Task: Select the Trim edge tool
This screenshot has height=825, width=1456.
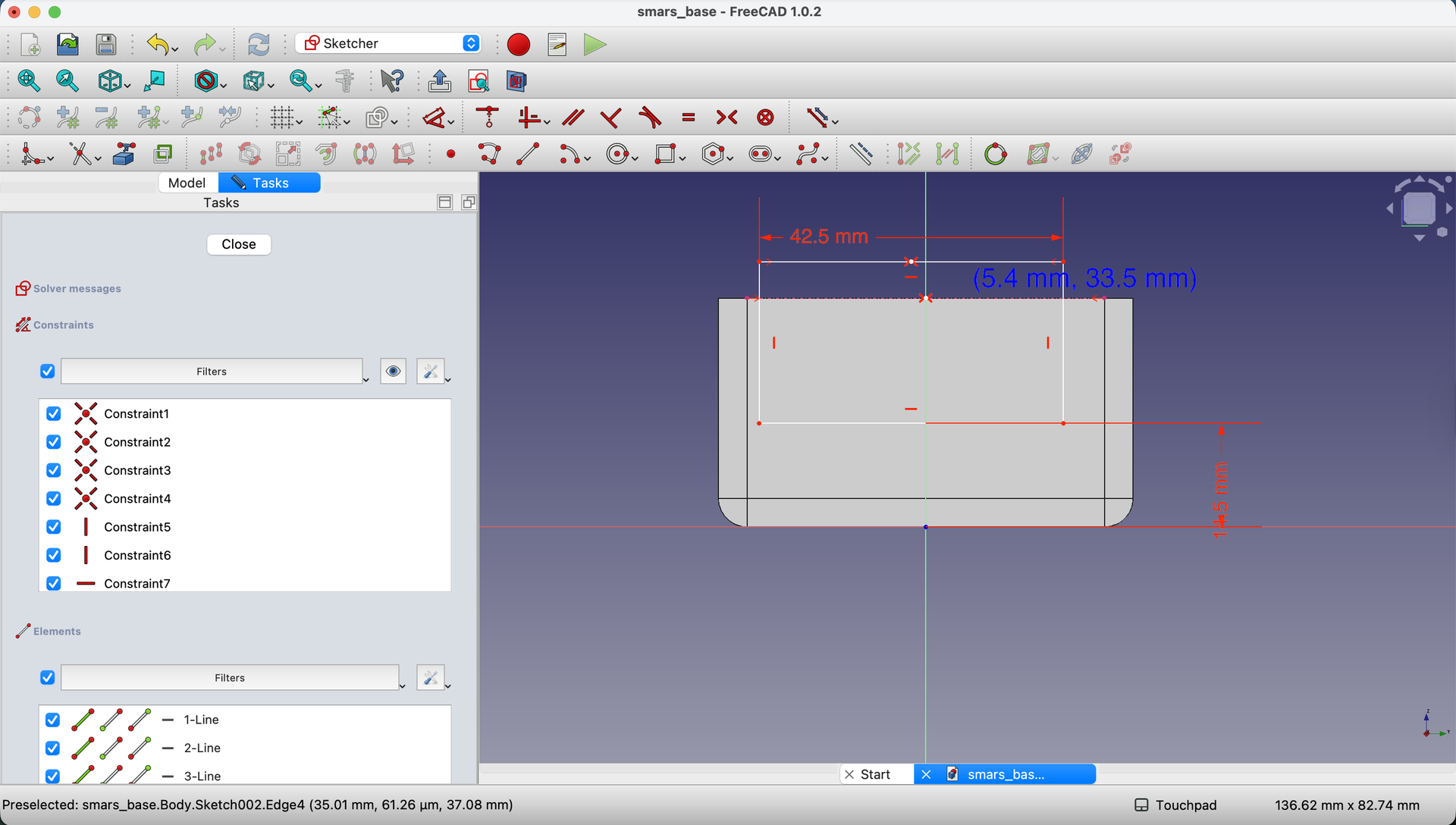Action: click(80, 154)
